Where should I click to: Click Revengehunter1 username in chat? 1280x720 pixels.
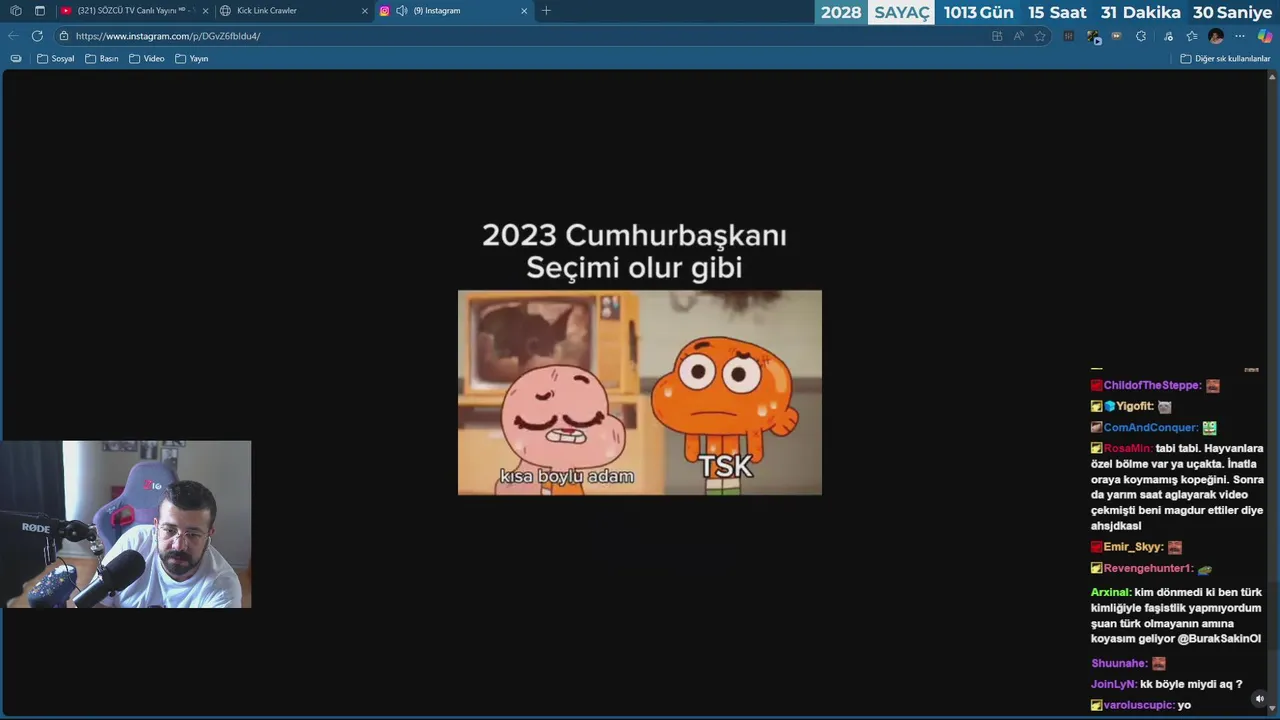(x=1149, y=568)
